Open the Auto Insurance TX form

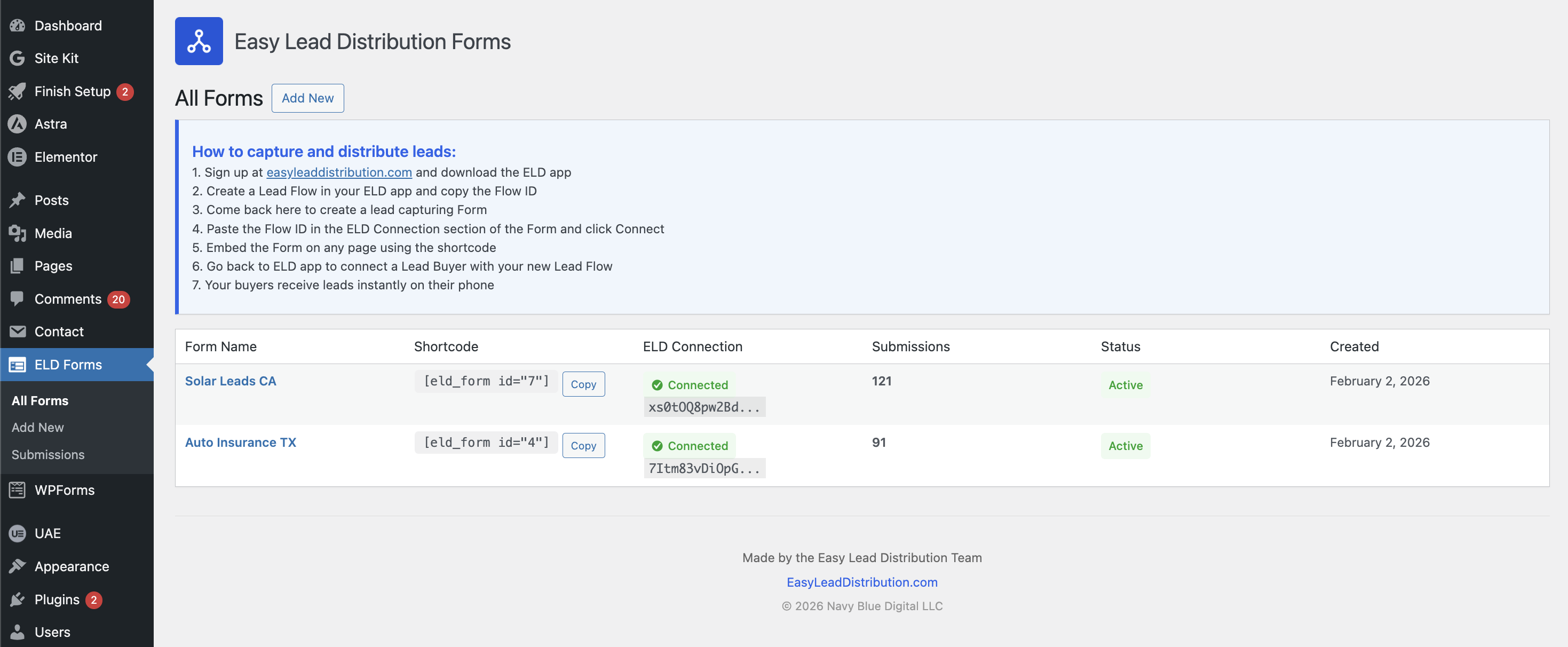(x=241, y=443)
